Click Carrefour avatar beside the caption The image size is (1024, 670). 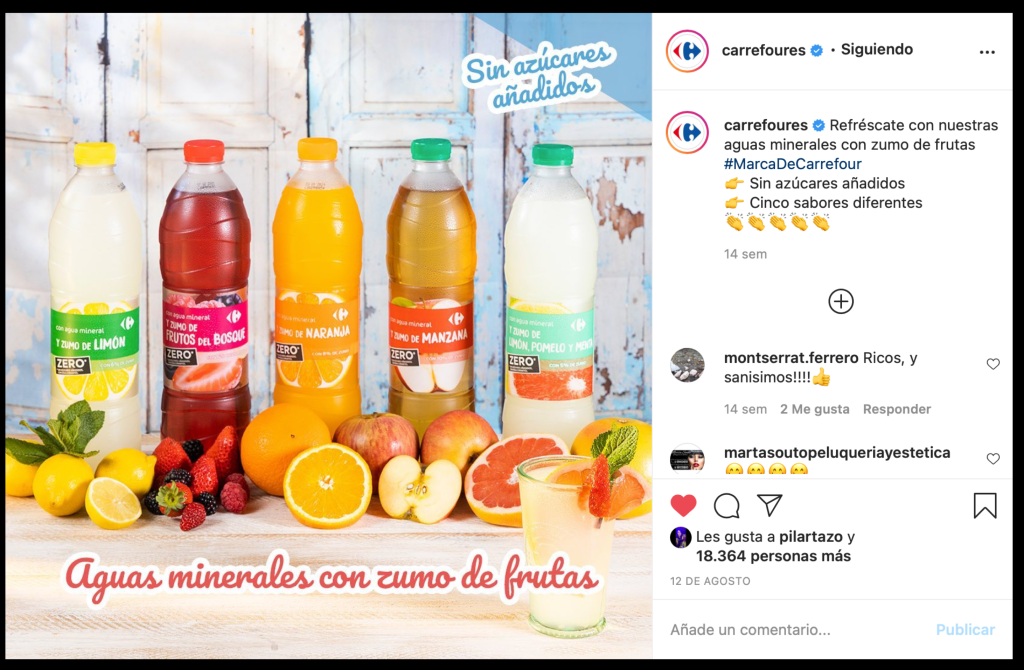[687, 133]
